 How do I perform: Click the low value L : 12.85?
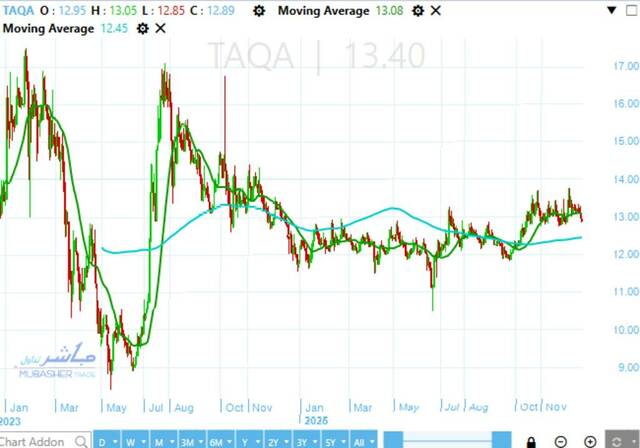[163, 10]
